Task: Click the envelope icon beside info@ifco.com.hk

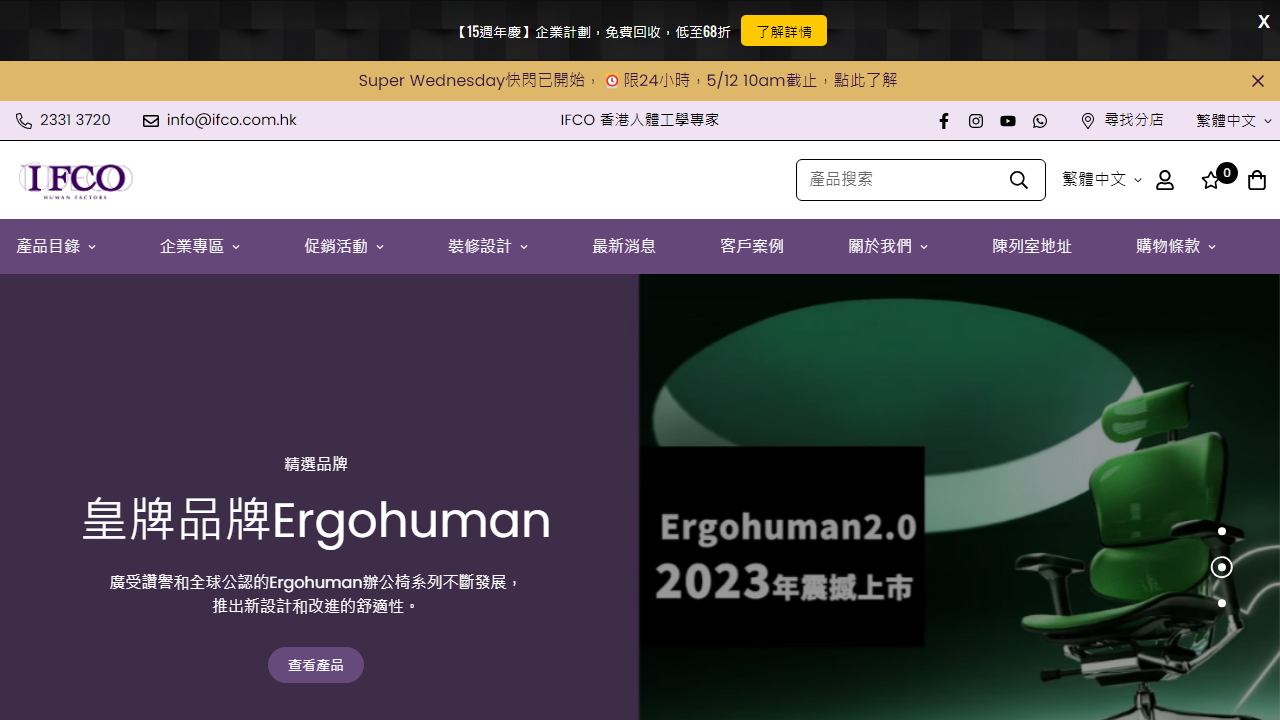Action: (151, 121)
